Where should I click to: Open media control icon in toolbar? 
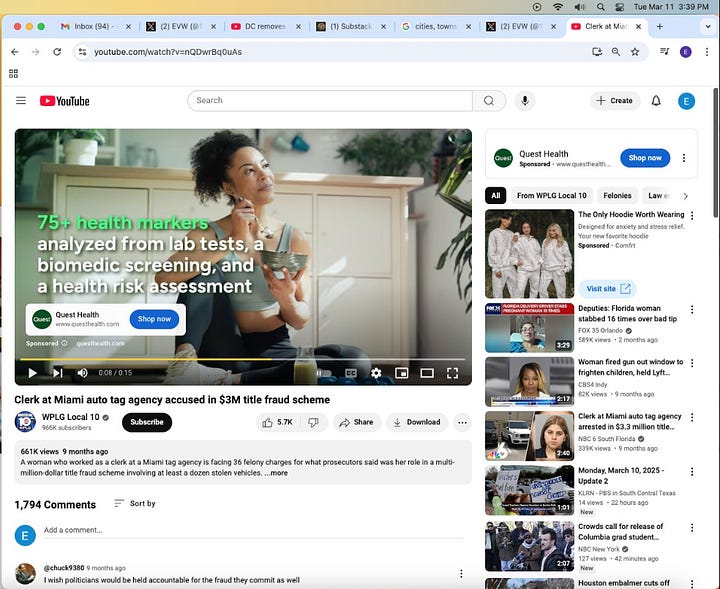click(x=664, y=51)
